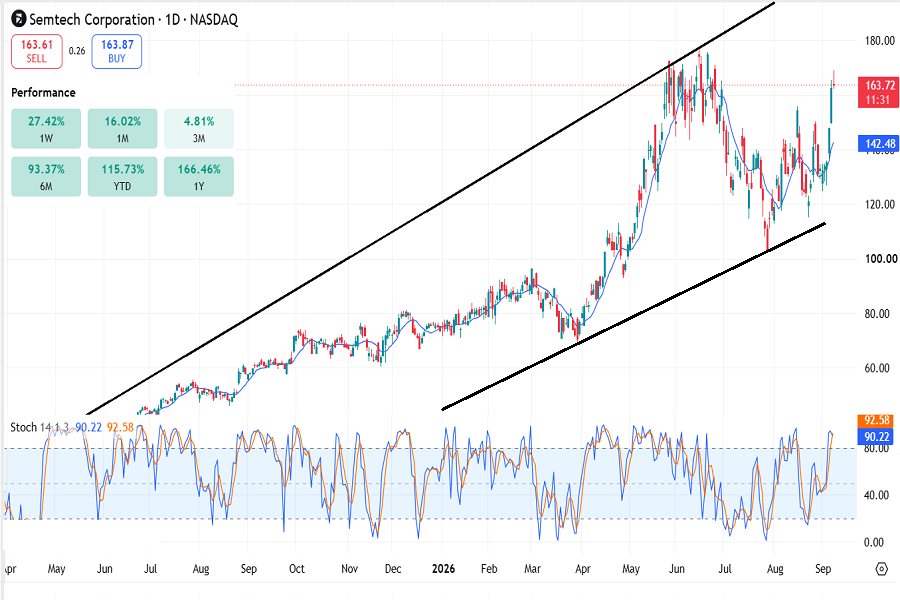This screenshot has width=900, height=600.
Task: Select the 27.42% 1W performance cell
Action: [x=46, y=129]
